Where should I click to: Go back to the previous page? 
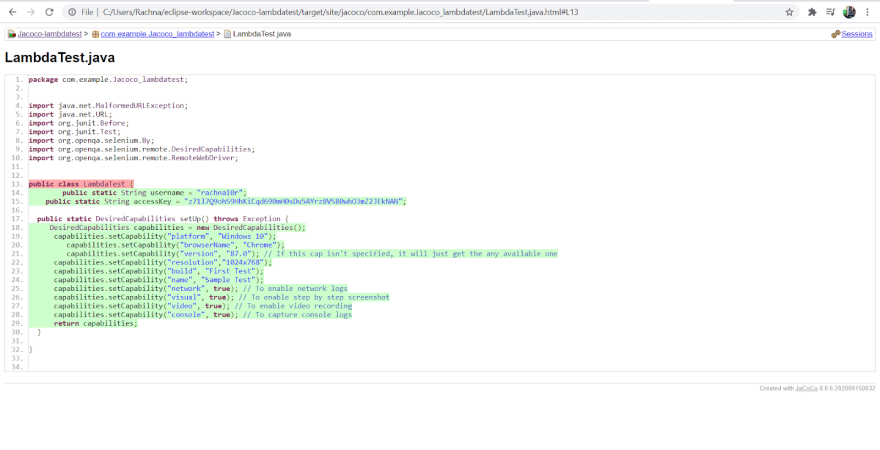tap(12, 12)
